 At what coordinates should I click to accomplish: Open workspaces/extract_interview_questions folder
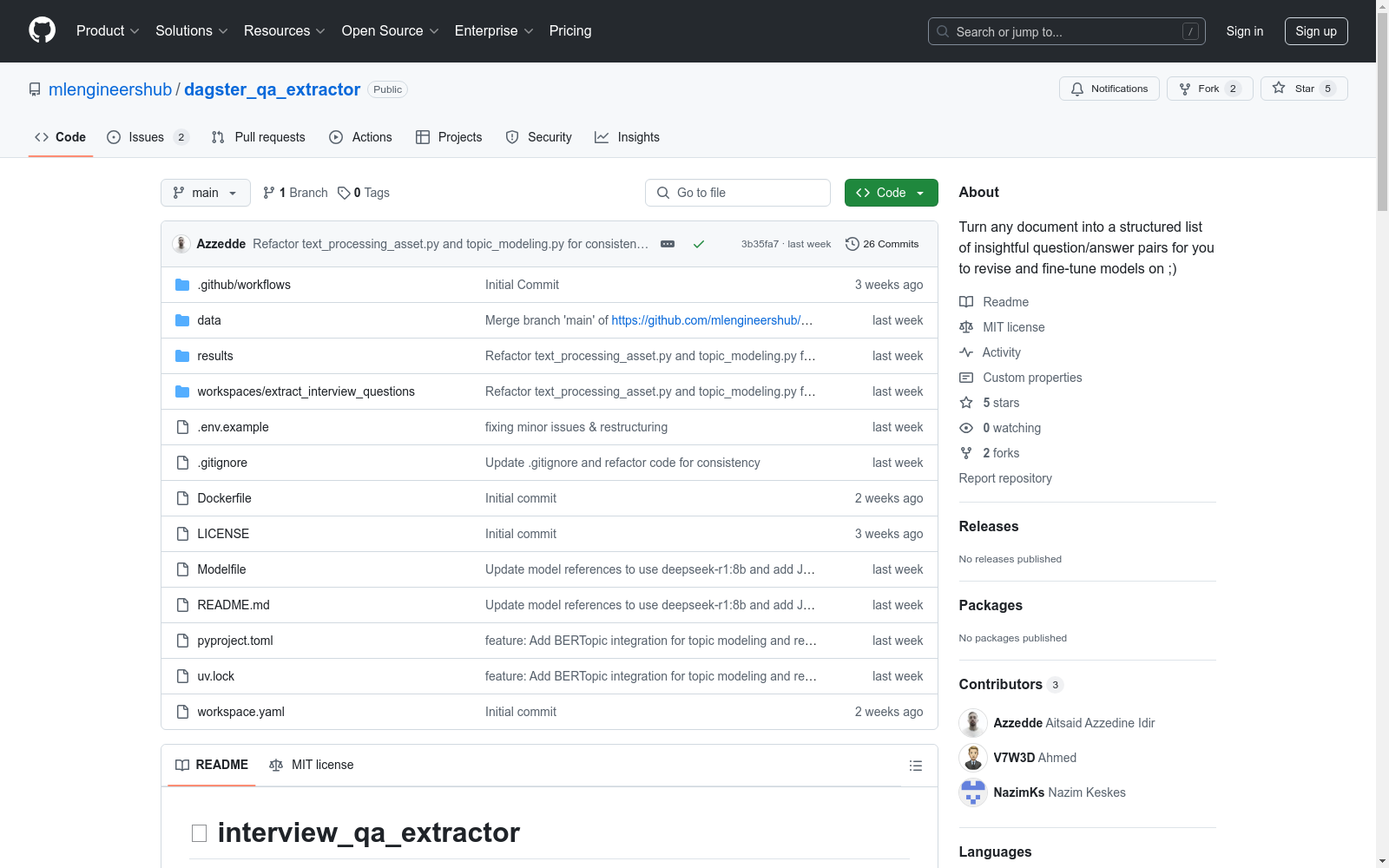[306, 391]
